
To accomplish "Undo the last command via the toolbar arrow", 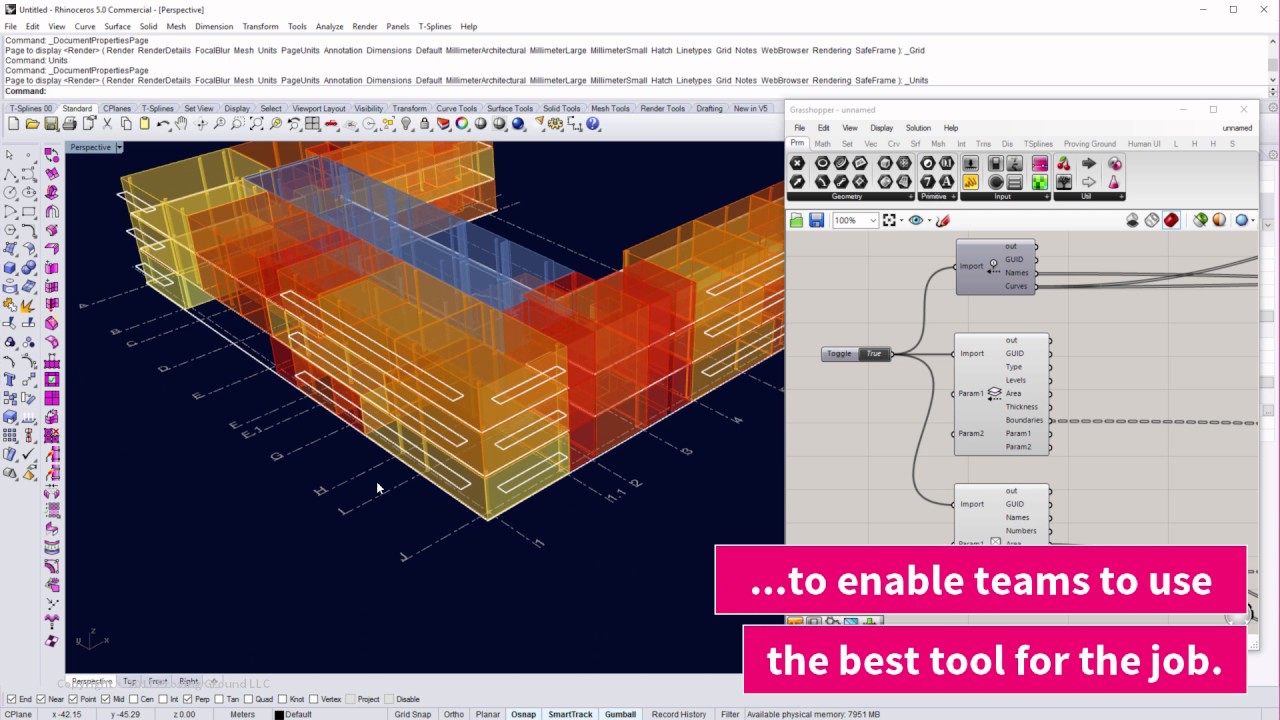I will click(164, 125).
